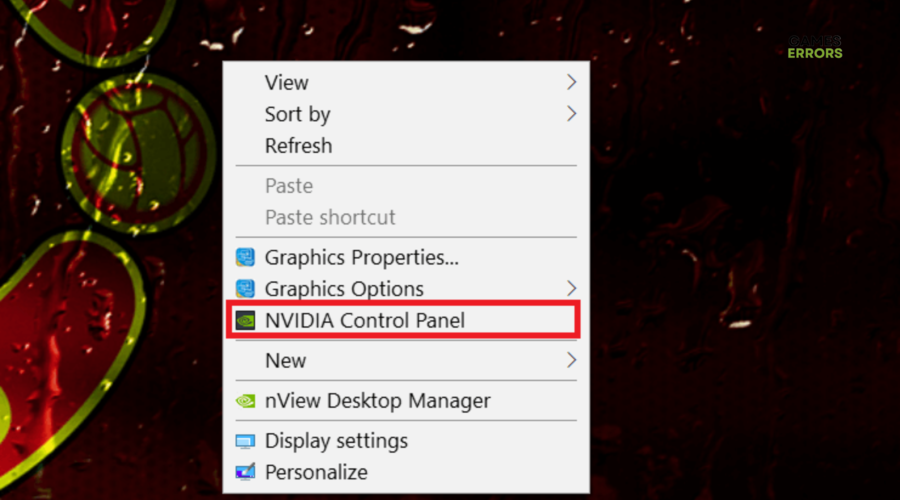Expand the Sort by submenu arrow
The image size is (900, 500).
click(x=571, y=114)
